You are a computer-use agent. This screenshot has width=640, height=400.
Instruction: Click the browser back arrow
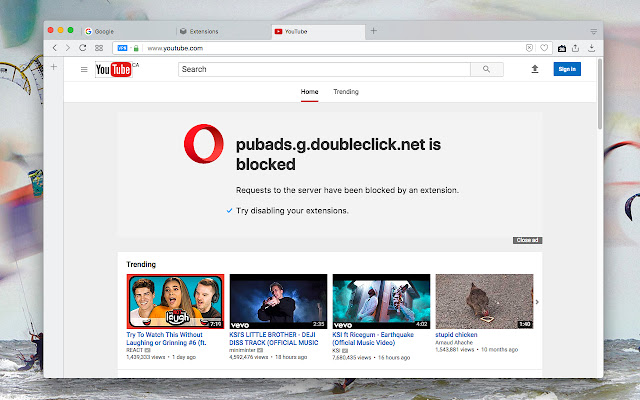(x=55, y=48)
